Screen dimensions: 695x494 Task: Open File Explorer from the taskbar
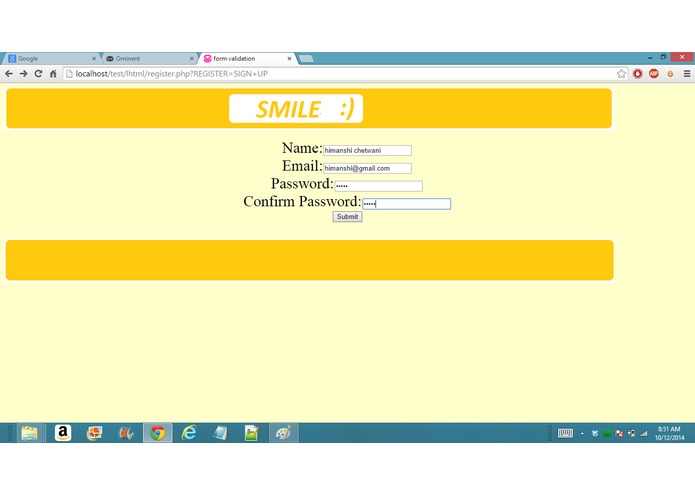[30, 433]
